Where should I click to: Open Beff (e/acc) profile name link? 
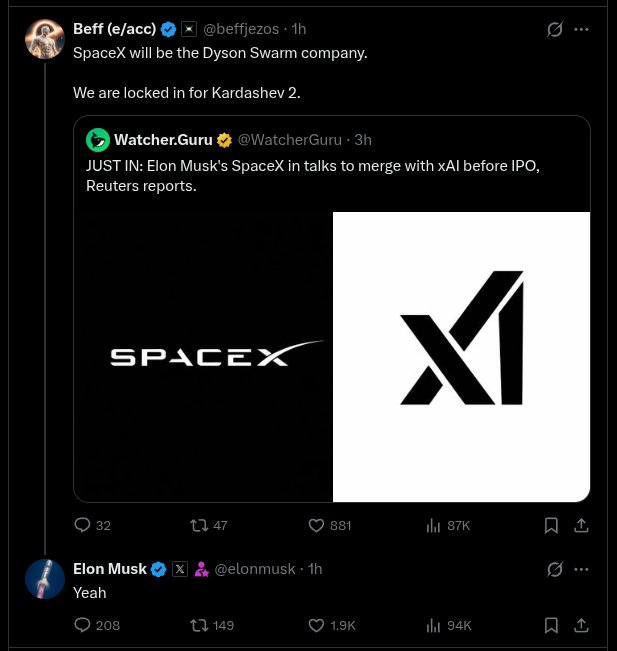pyautogui.click(x=114, y=29)
